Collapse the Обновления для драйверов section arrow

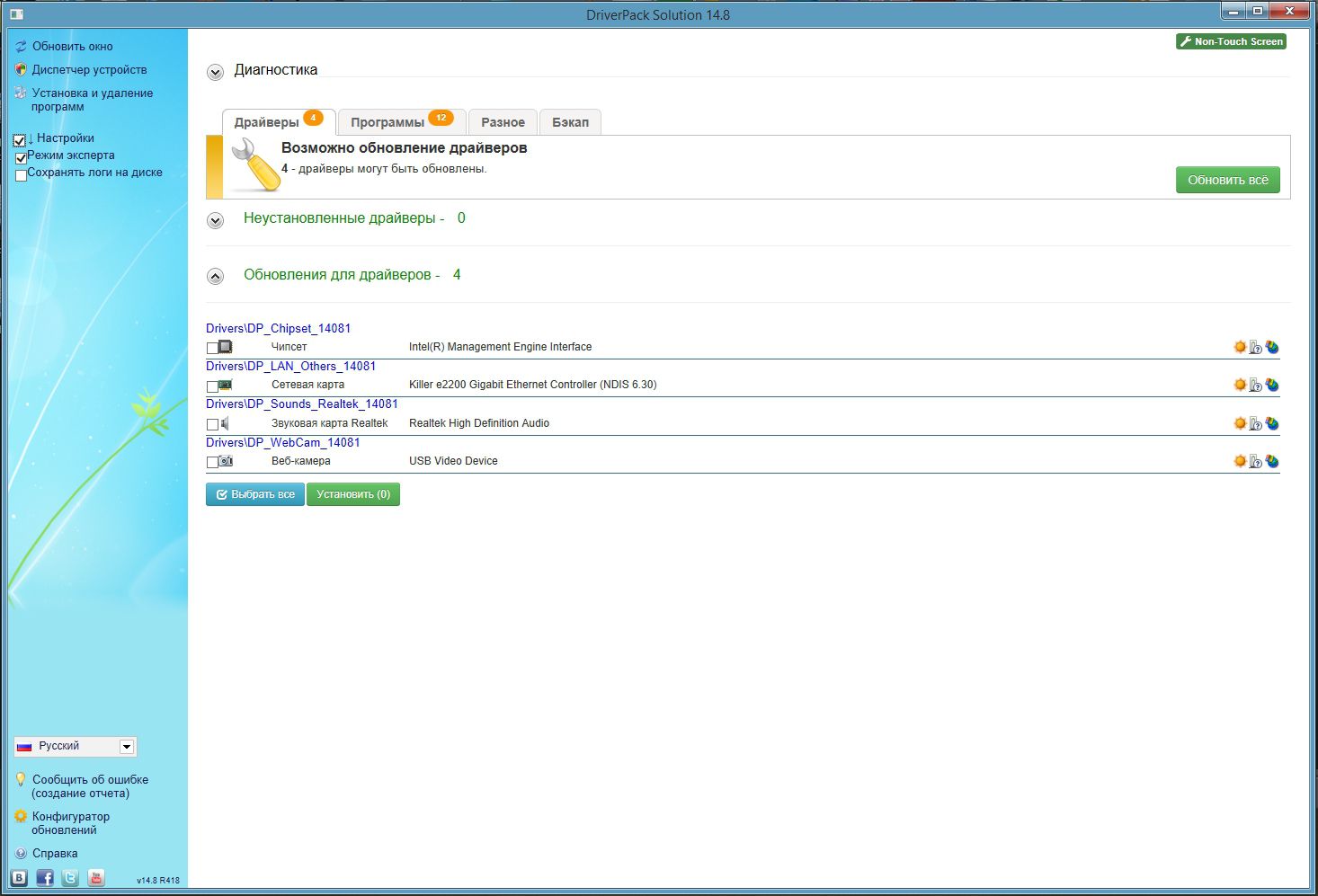(215, 276)
